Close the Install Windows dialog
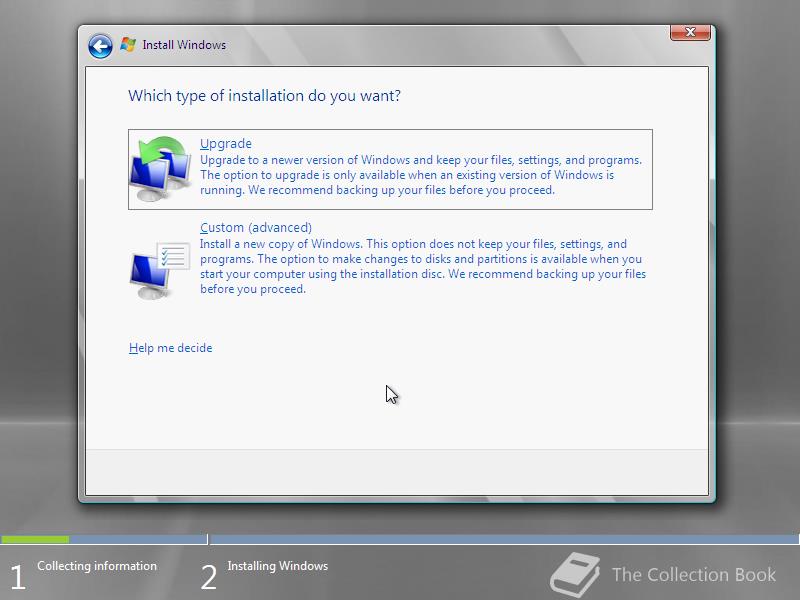 click(690, 32)
